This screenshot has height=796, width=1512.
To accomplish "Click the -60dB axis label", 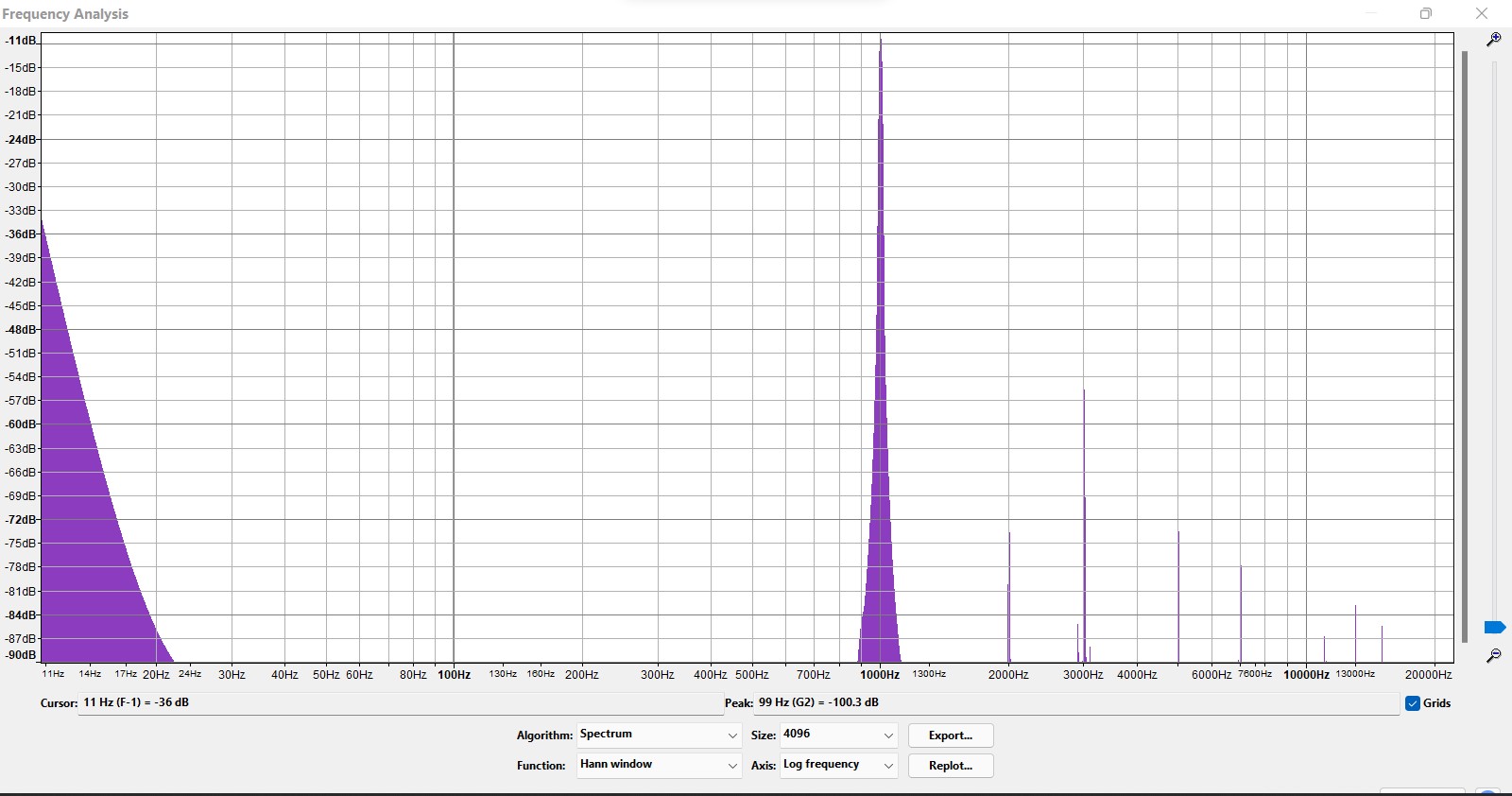I will click(21, 424).
